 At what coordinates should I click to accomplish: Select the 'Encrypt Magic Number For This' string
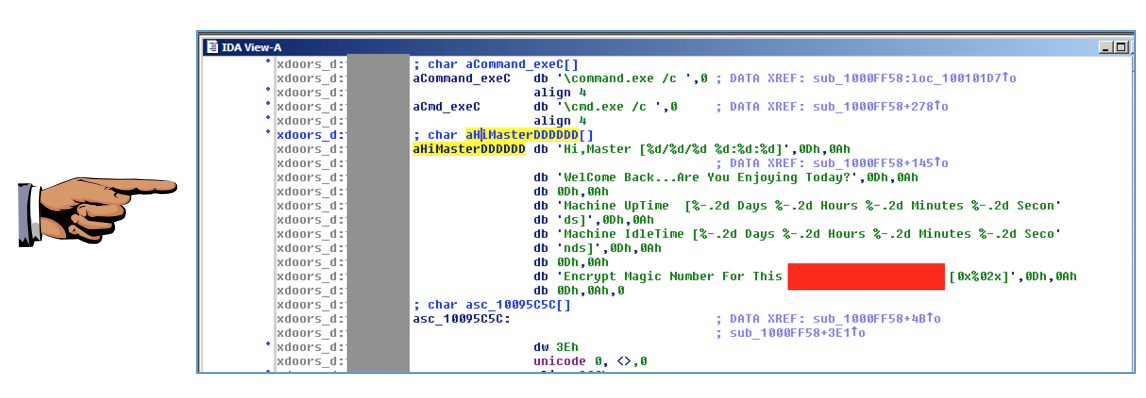point(669,277)
